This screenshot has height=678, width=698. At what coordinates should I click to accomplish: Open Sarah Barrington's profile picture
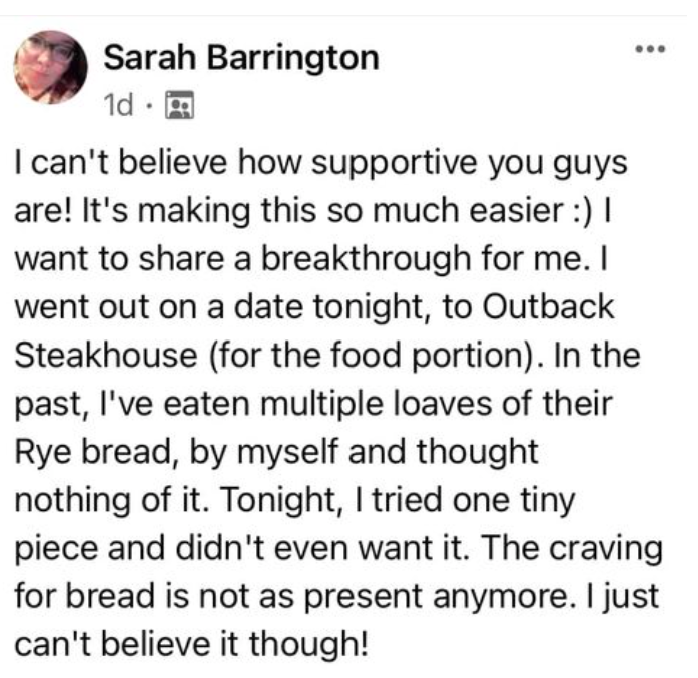pyautogui.click(x=50, y=67)
